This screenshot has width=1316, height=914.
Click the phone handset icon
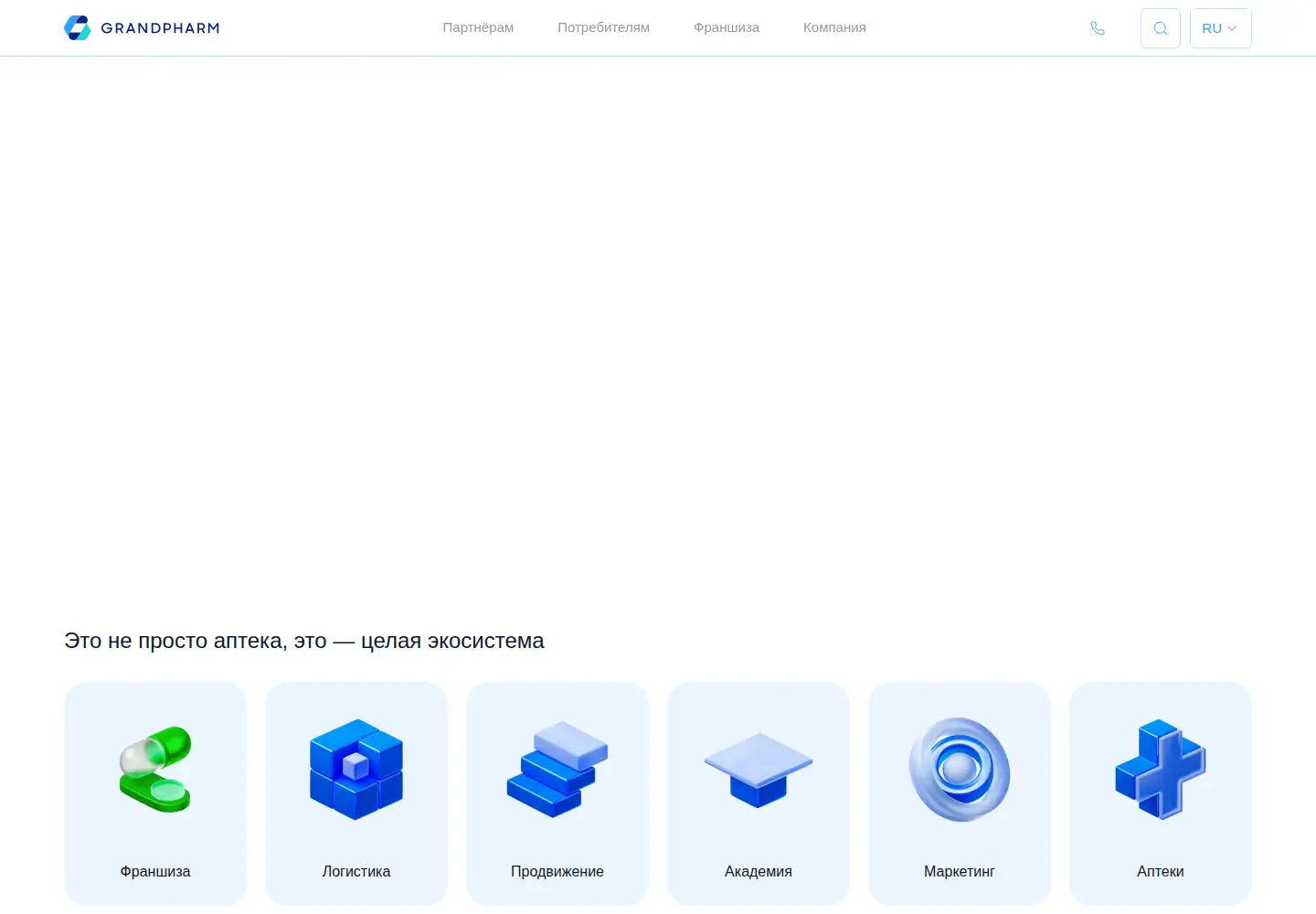click(x=1098, y=28)
